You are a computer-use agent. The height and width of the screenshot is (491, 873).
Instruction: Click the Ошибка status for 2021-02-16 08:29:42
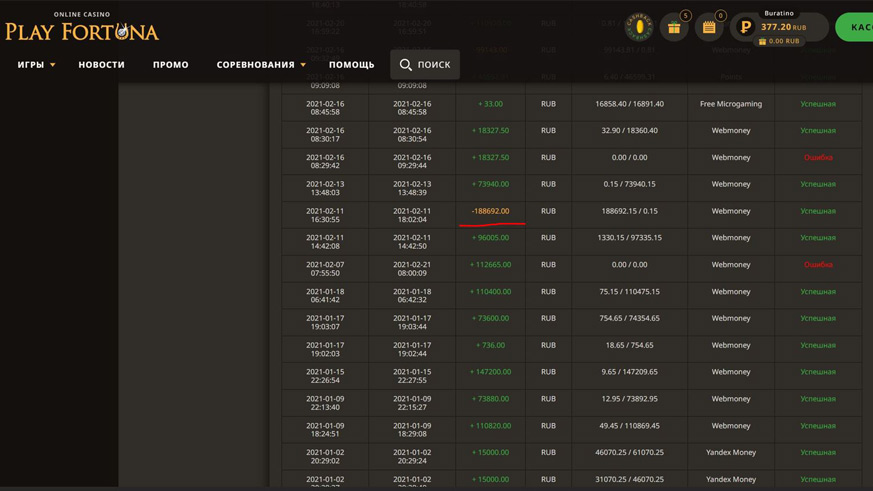tap(818, 158)
